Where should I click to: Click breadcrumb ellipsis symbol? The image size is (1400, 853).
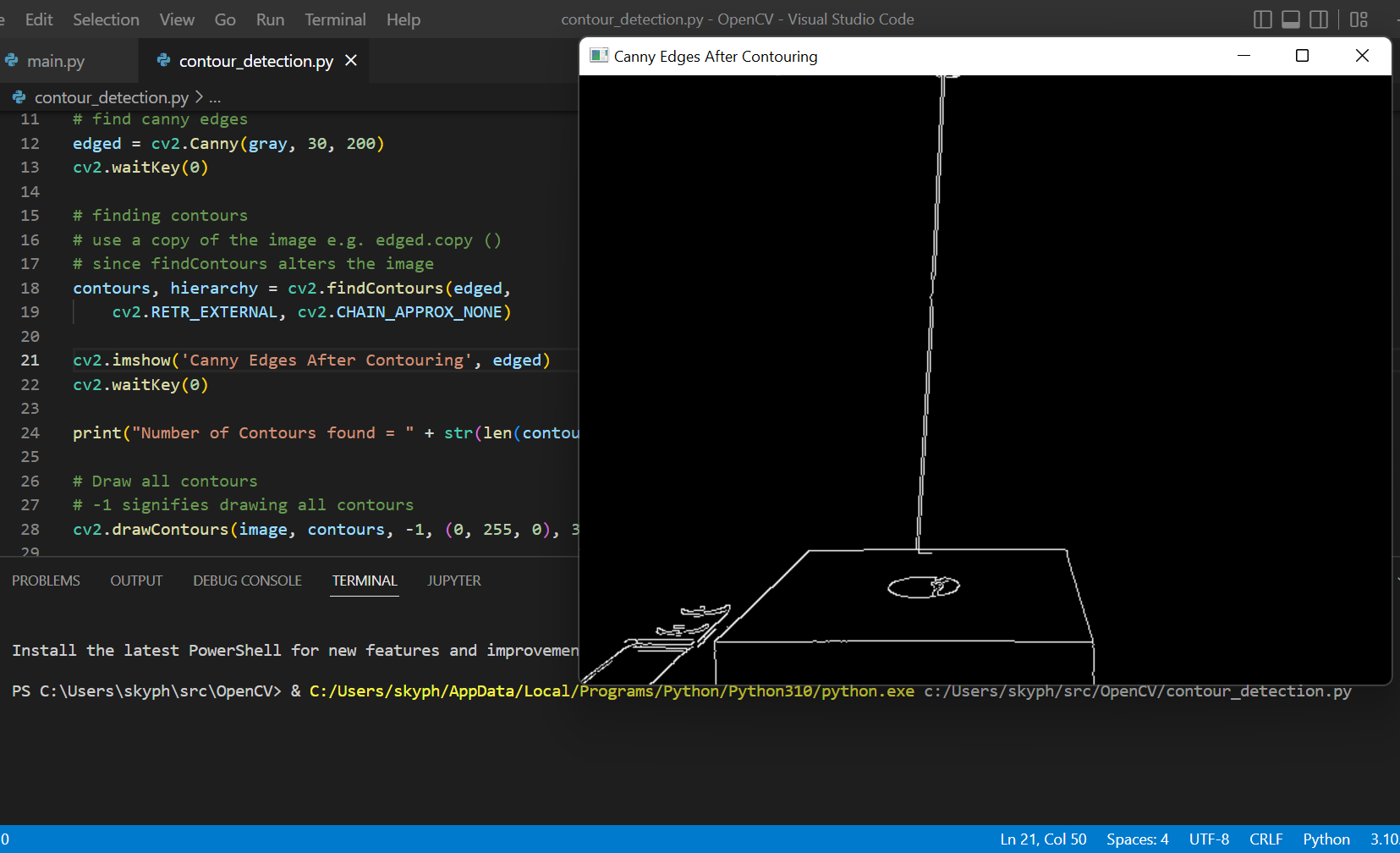(215, 98)
